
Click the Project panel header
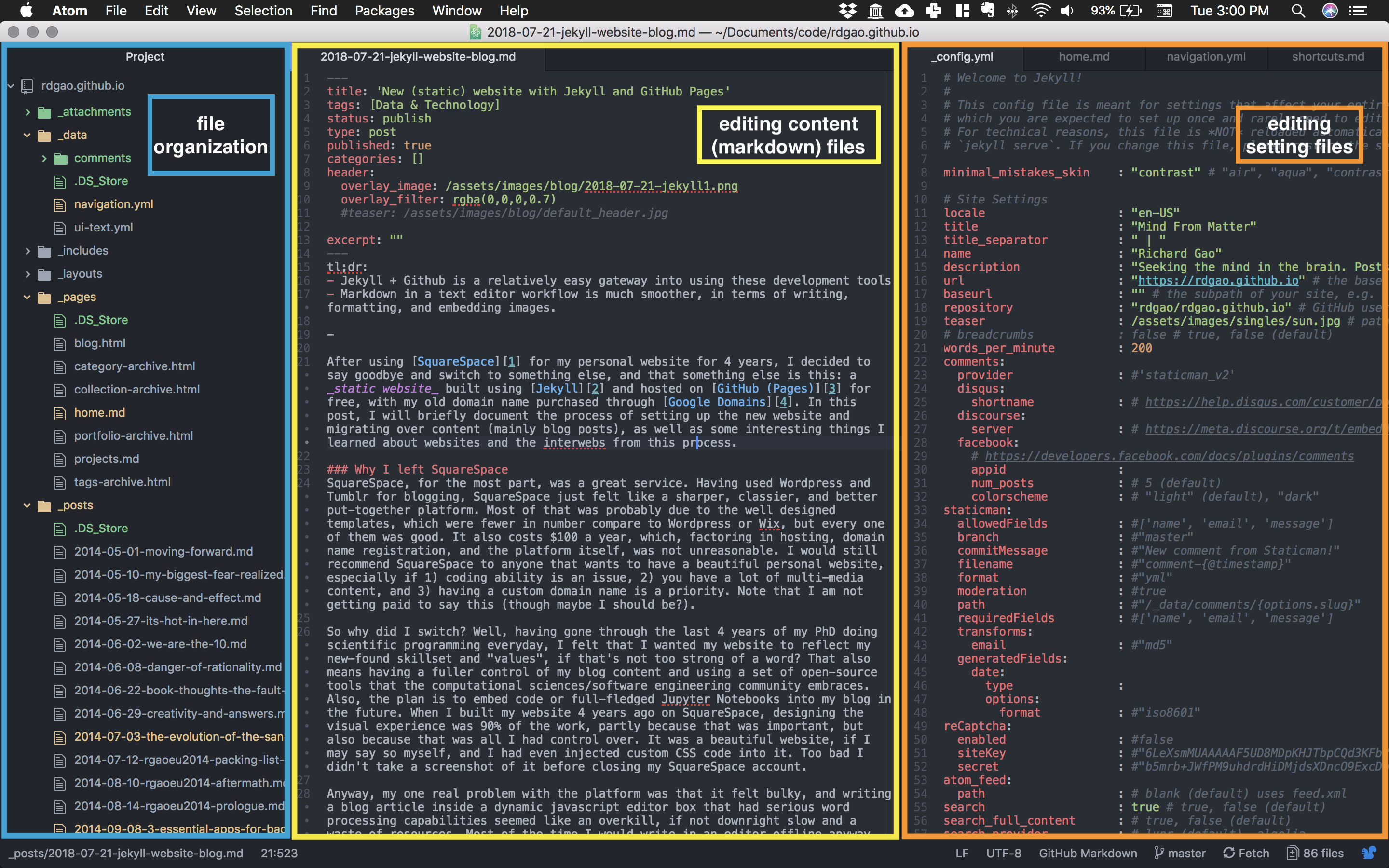(x=145, y=57)
